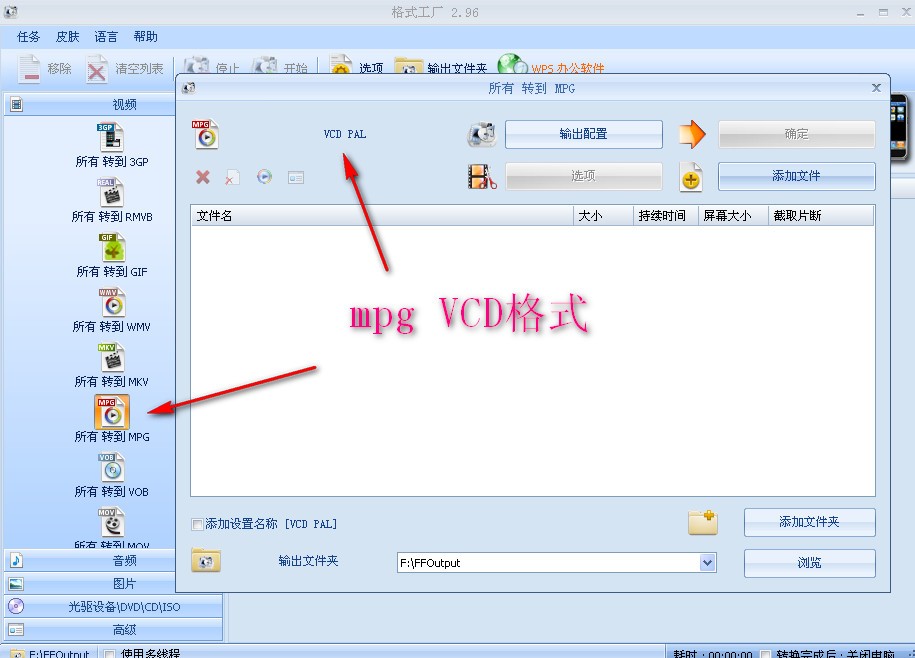Click the camcorder icon beside 输出配置
Image resolution: width=915 pixels, height=658 pixels.
click(x=482, y=135)
